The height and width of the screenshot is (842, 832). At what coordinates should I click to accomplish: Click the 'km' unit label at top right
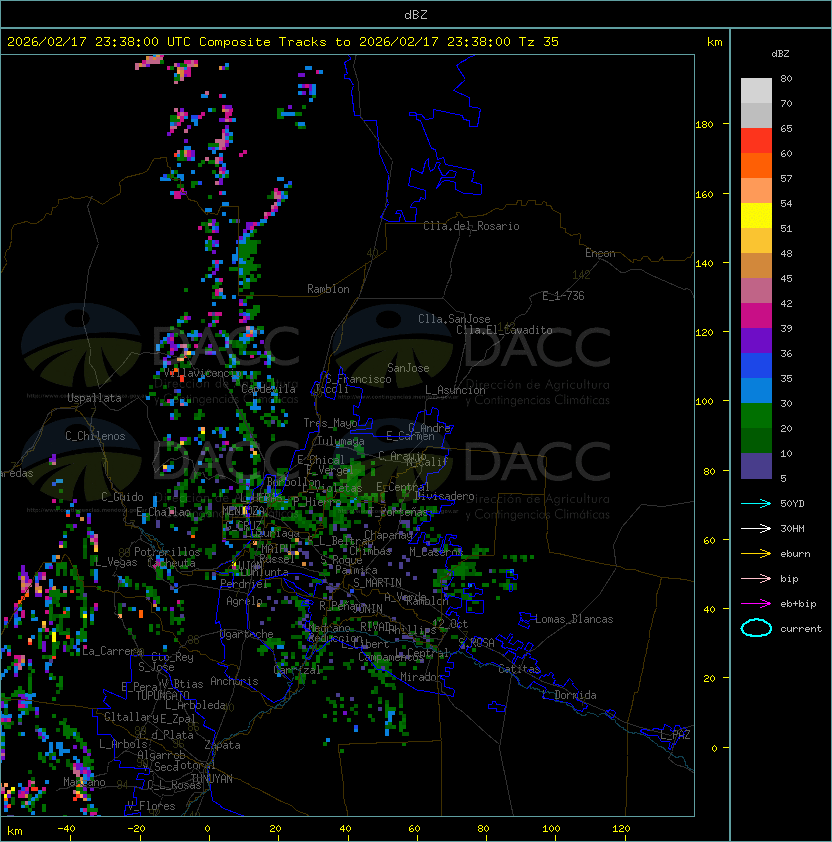(x=714, y=42)
